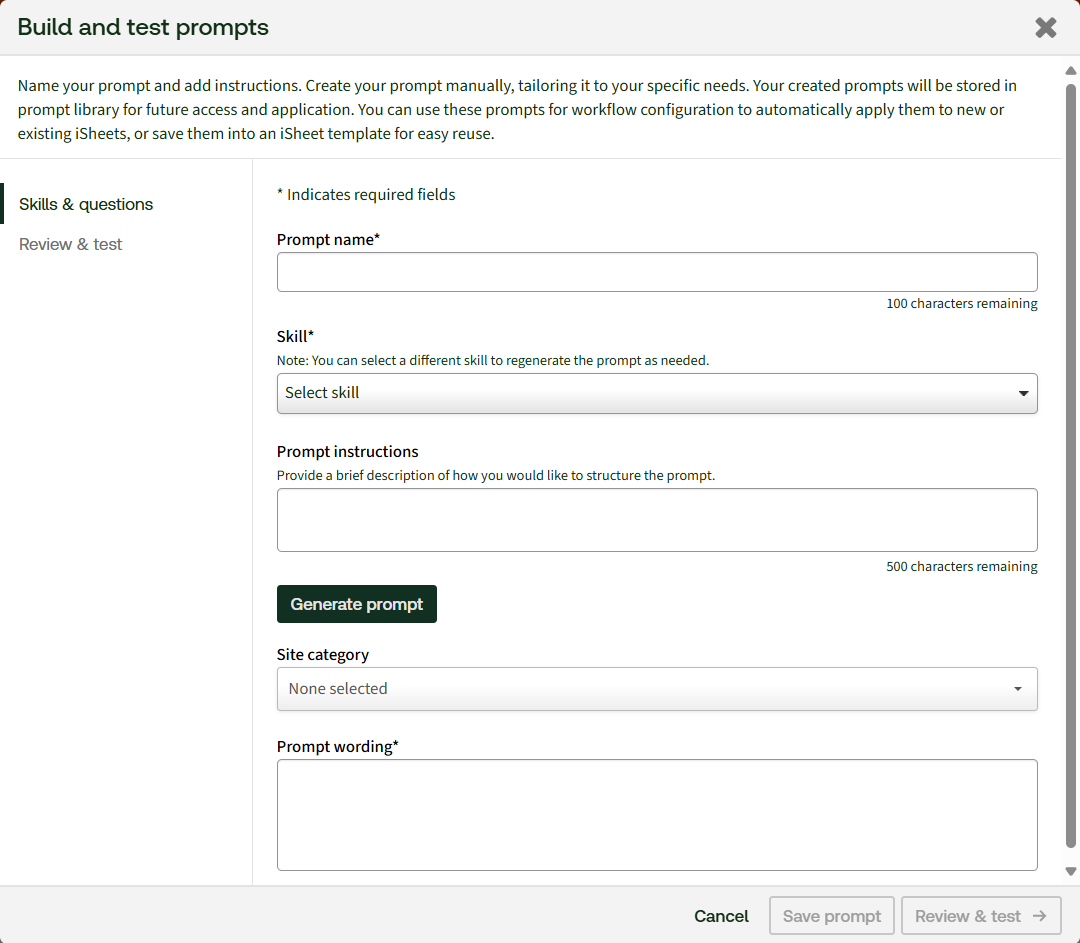This screenshot has width=1080, height=943.
Task: Click into the Prompt wording text area
Action: pyautogui.click(x=656, y=814)
